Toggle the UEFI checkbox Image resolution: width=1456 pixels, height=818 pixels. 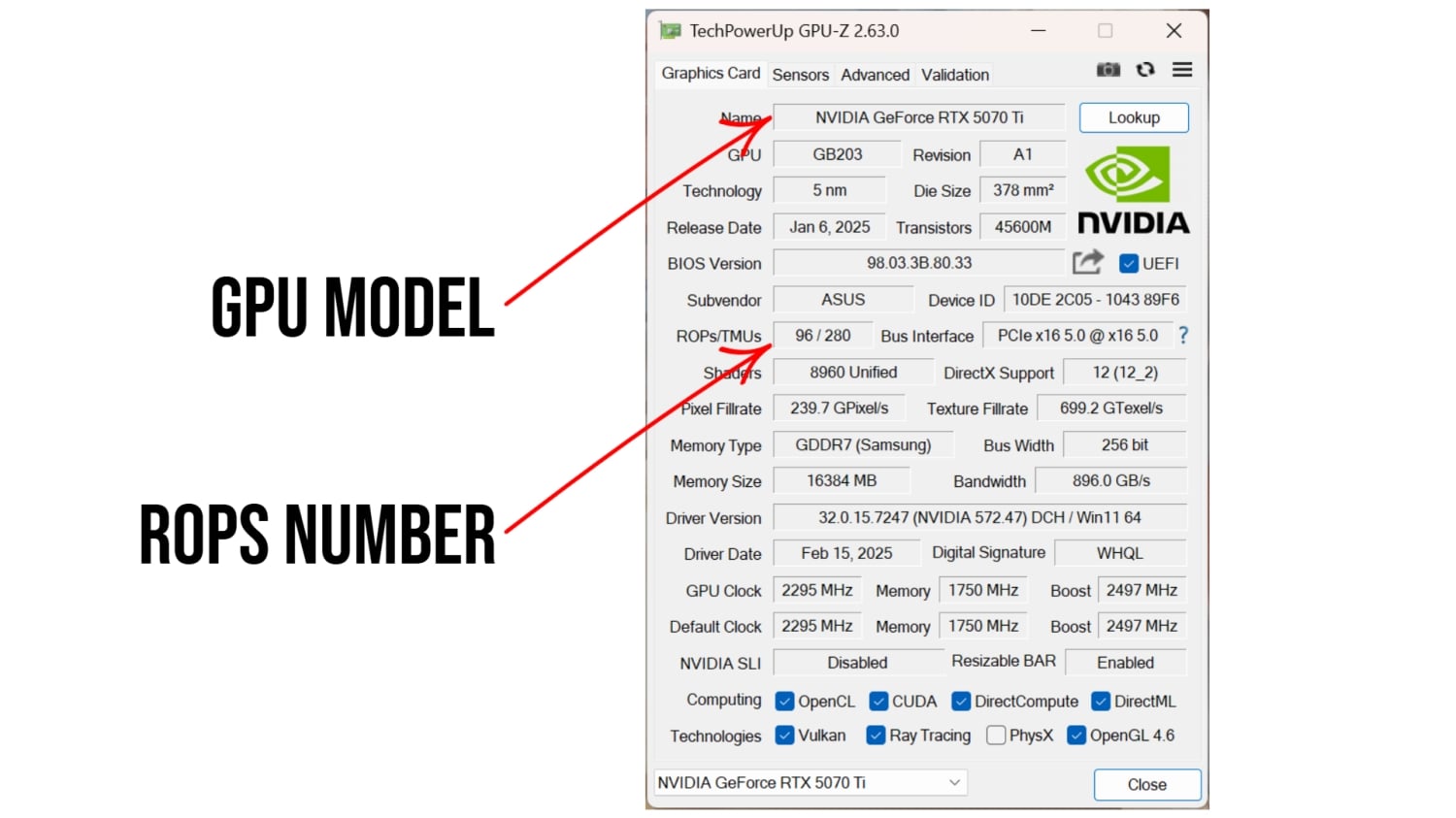coord(1128,263)
